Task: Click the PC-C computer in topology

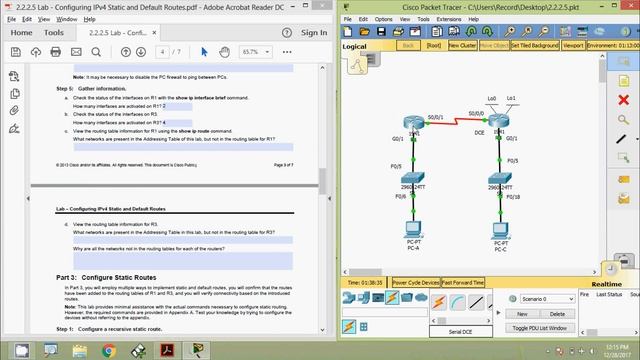Action: [x=500, y=231]
